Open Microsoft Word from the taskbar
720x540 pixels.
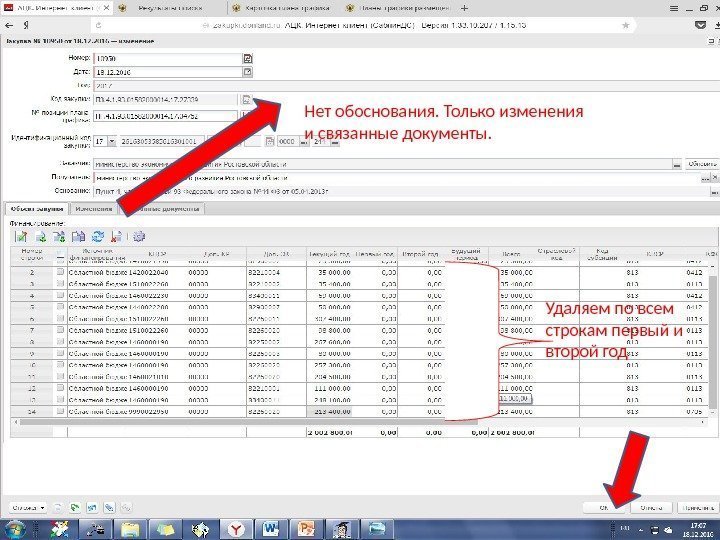271,530
